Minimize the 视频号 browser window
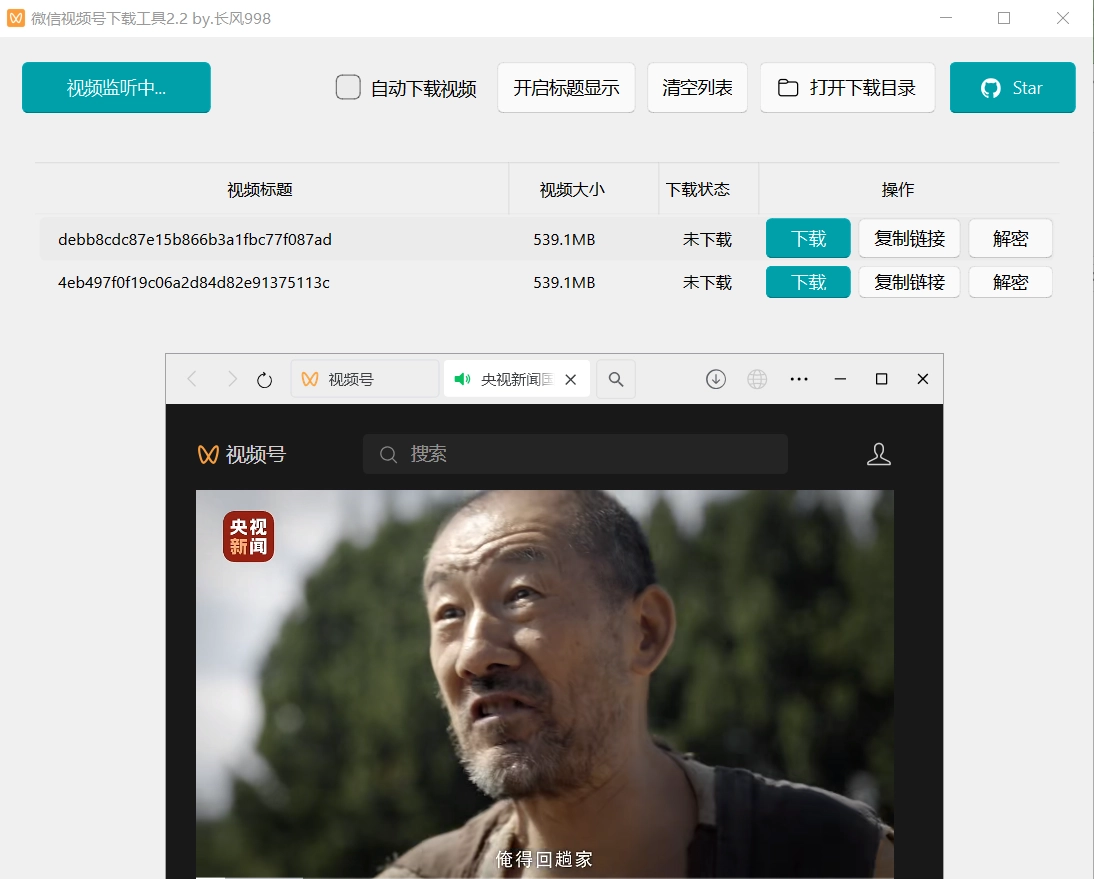 click(840, 379)
